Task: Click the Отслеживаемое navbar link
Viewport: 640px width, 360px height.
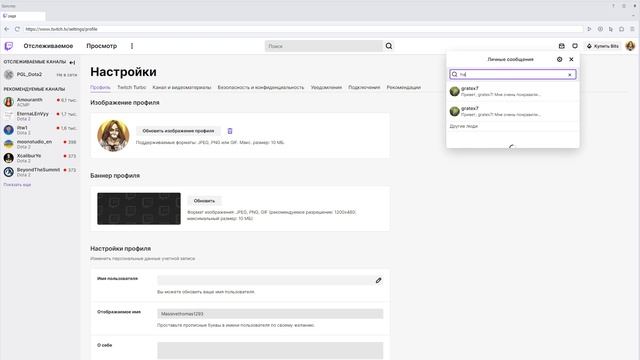Action: [48, 46]
